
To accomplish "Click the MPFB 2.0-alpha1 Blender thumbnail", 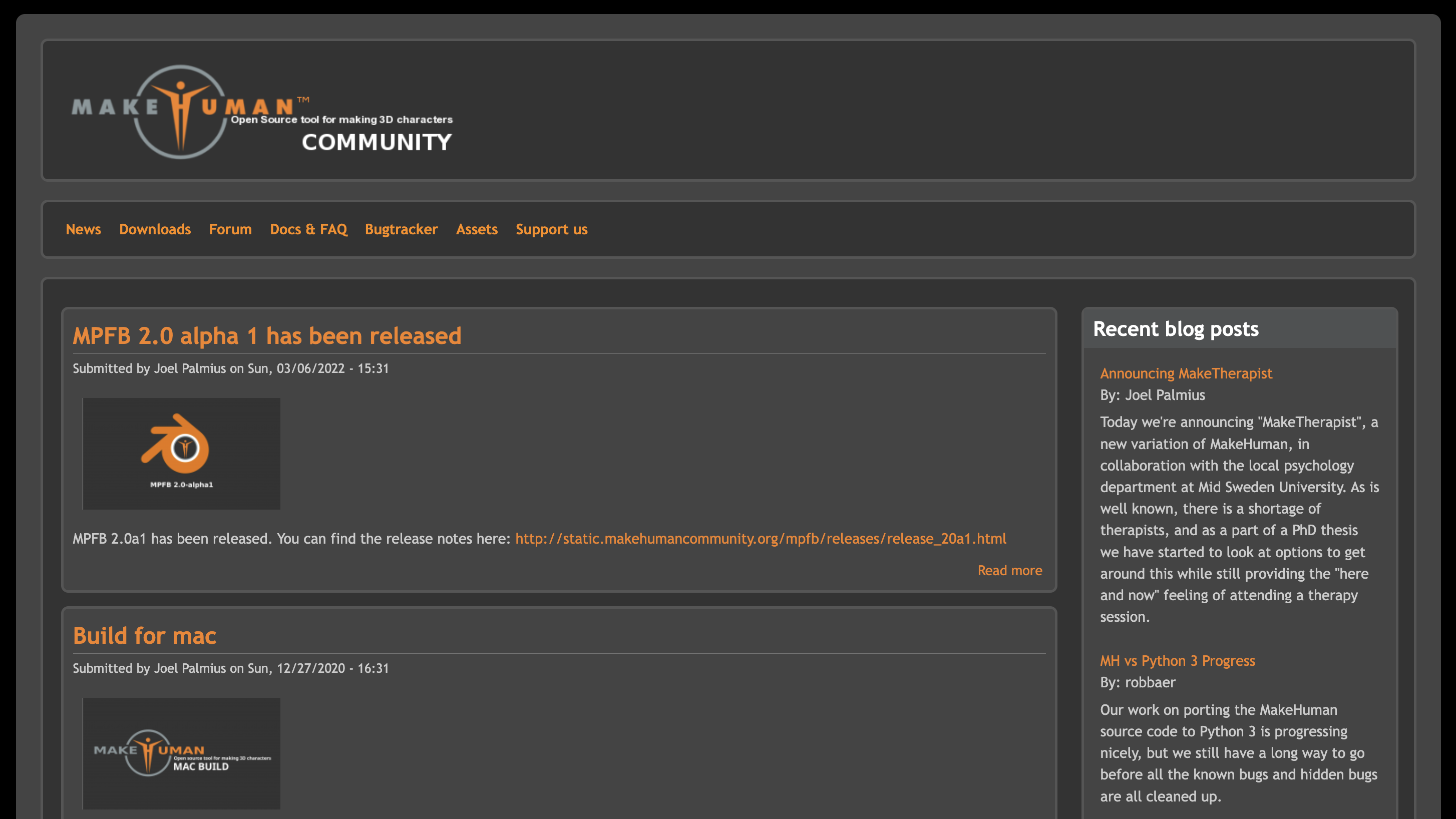I will pyautogui.click(x=181, y=454).
